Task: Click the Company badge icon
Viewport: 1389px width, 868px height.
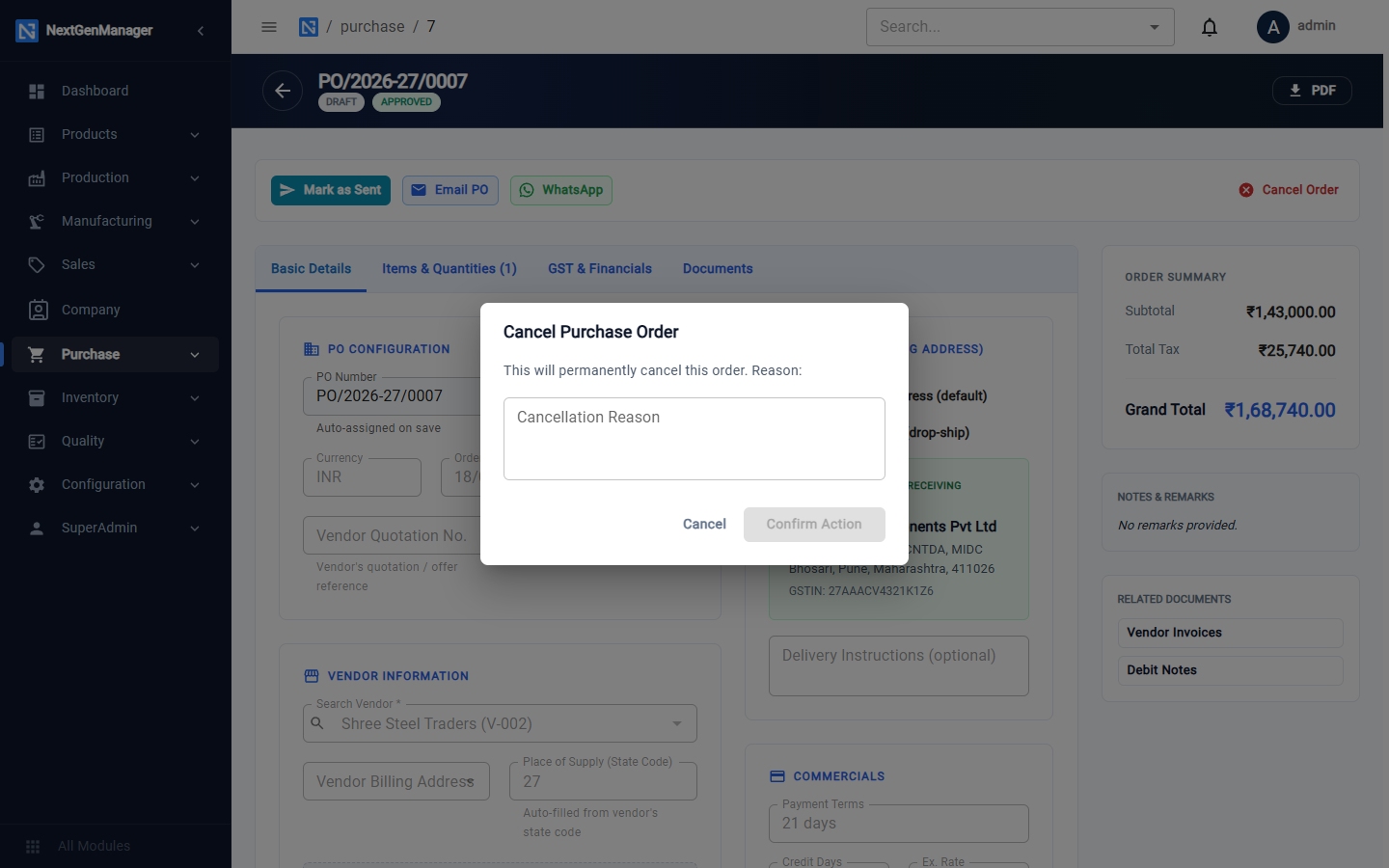Action: (39, 310)
